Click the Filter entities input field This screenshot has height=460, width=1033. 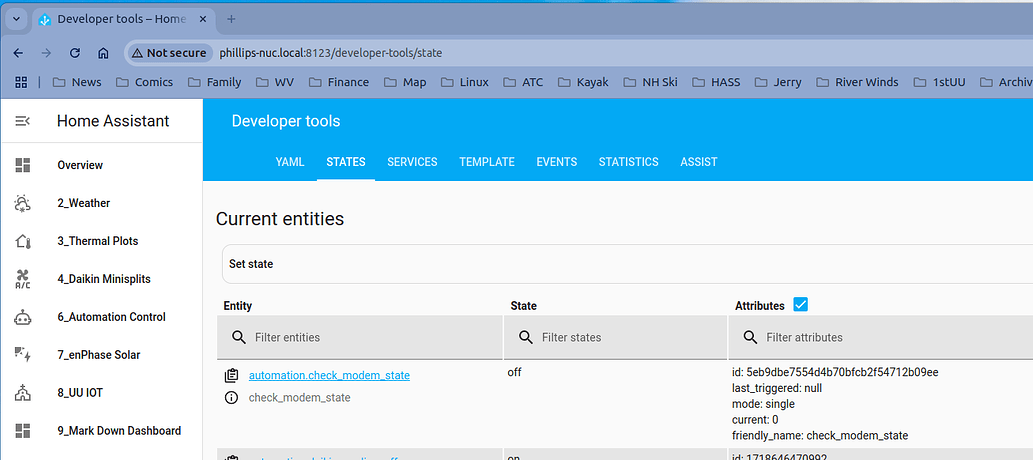(x=360, y=337)
